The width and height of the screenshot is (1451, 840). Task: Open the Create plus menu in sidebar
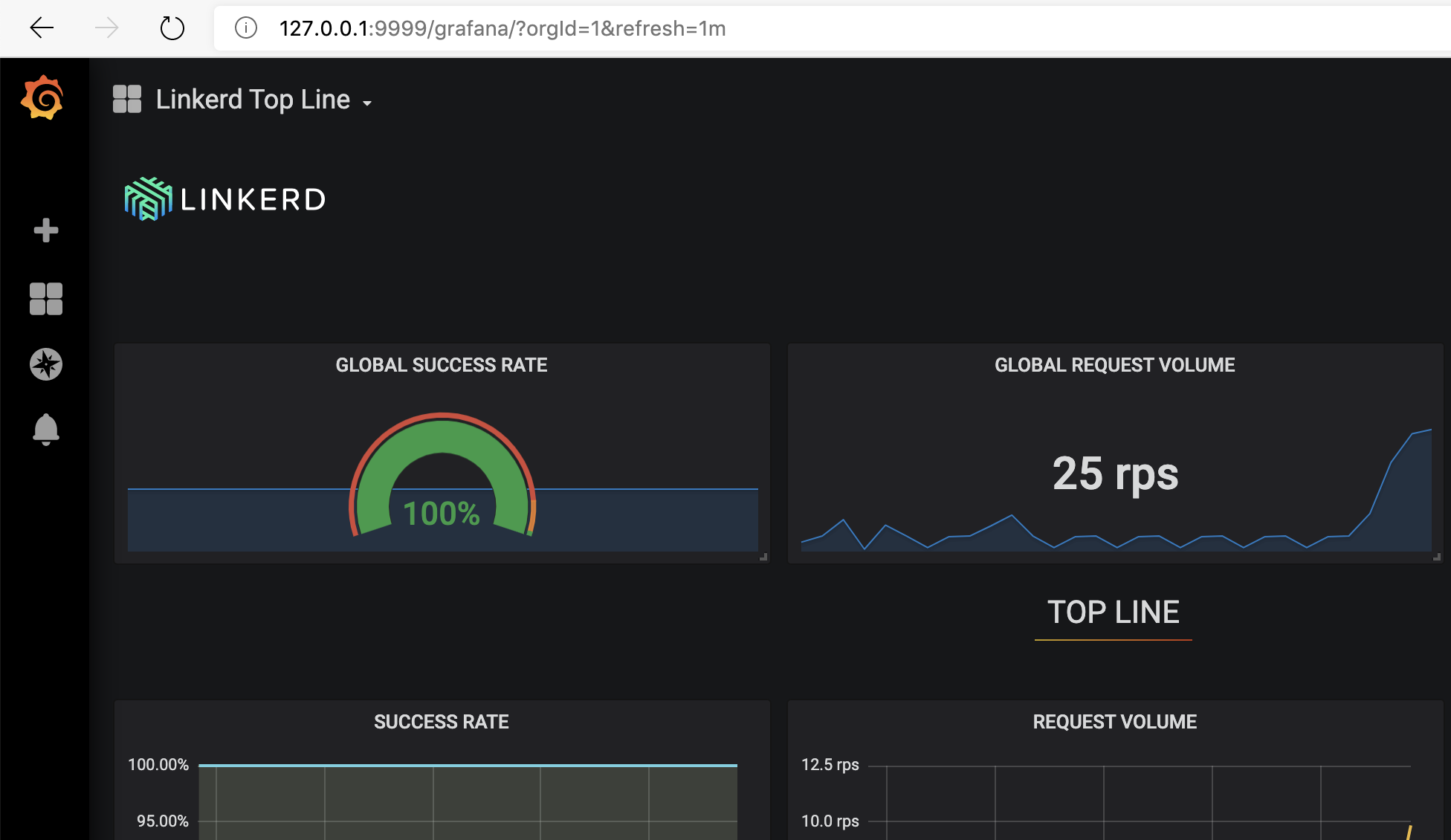46,230
